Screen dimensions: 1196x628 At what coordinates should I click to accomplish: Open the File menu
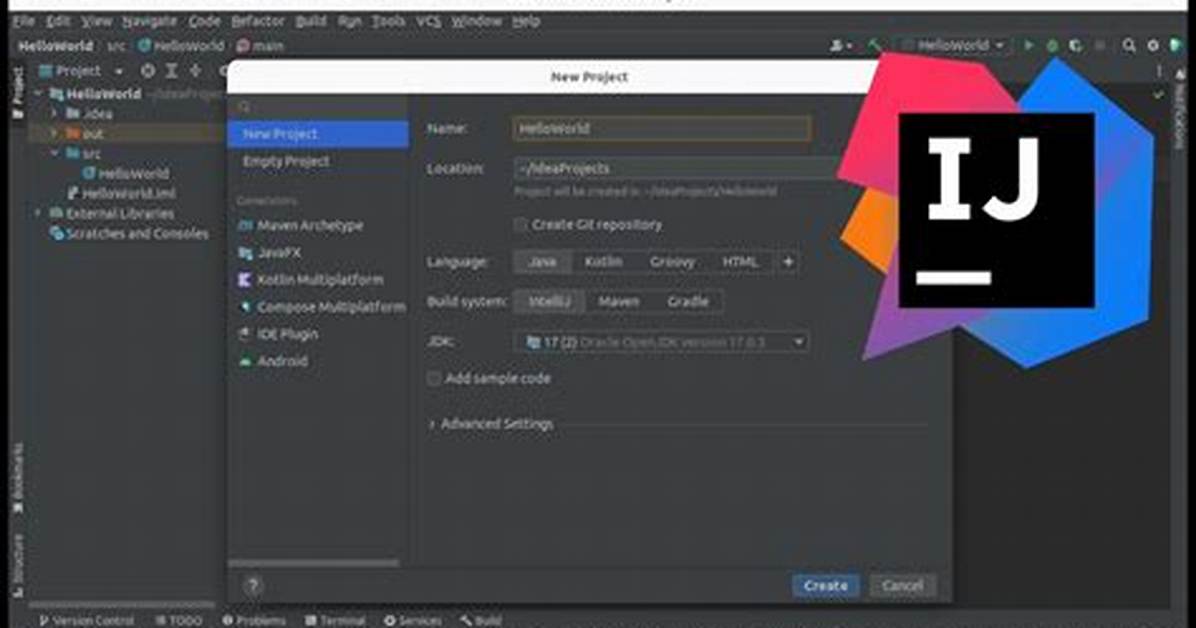click(24, 21)
